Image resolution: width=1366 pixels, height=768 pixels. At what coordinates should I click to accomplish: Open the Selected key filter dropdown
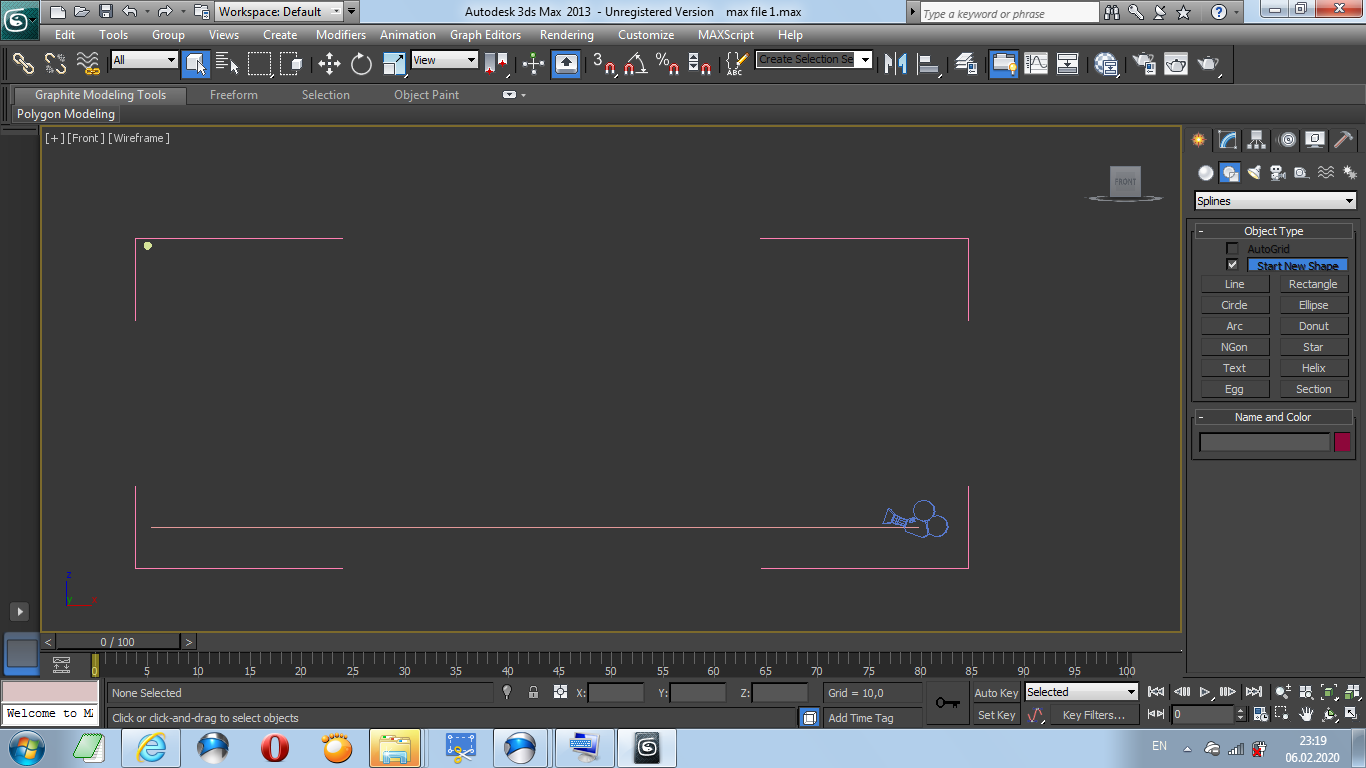(1082, 692)
